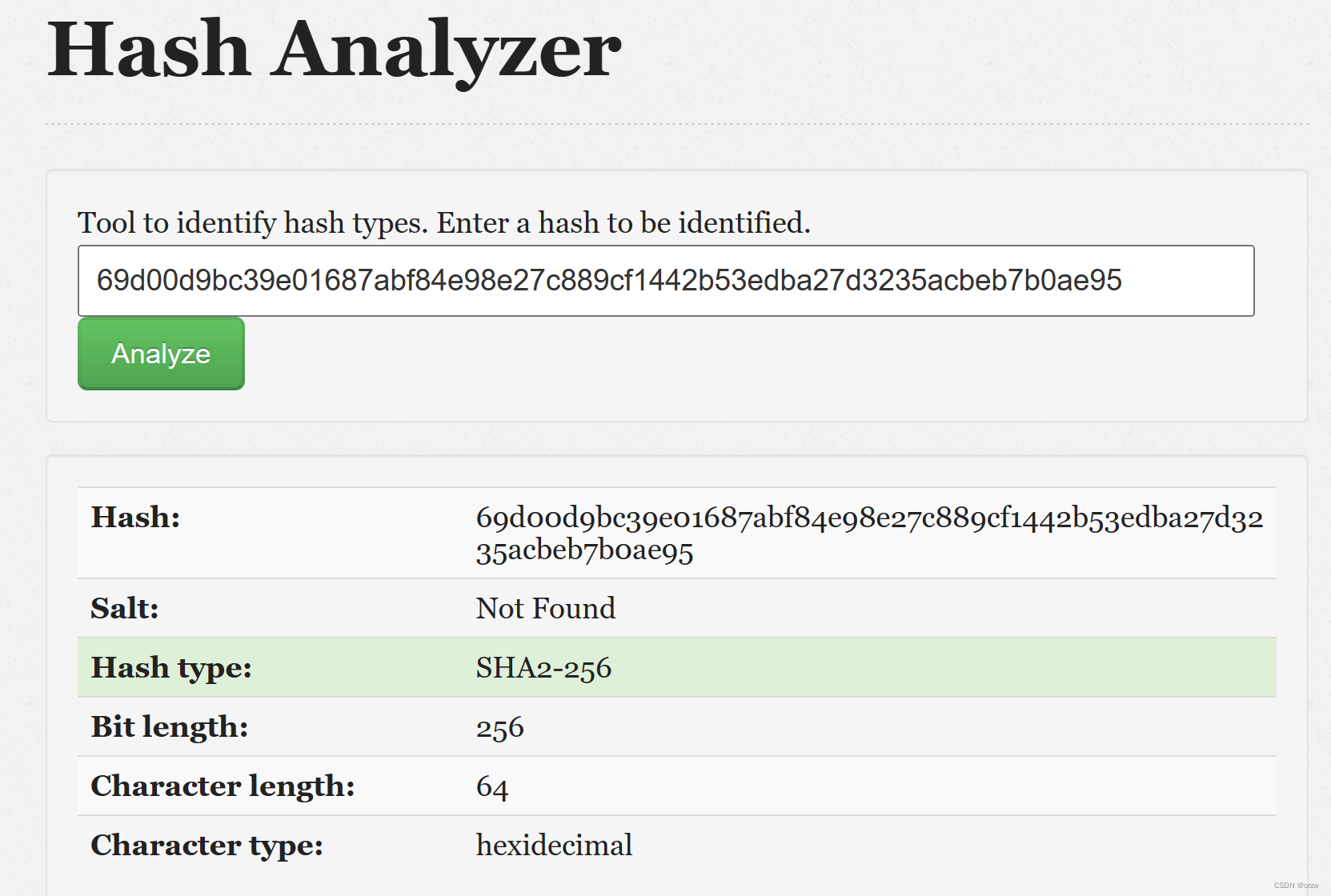Click the Character type: label
1331x896 pixels.
click(206, 846)
